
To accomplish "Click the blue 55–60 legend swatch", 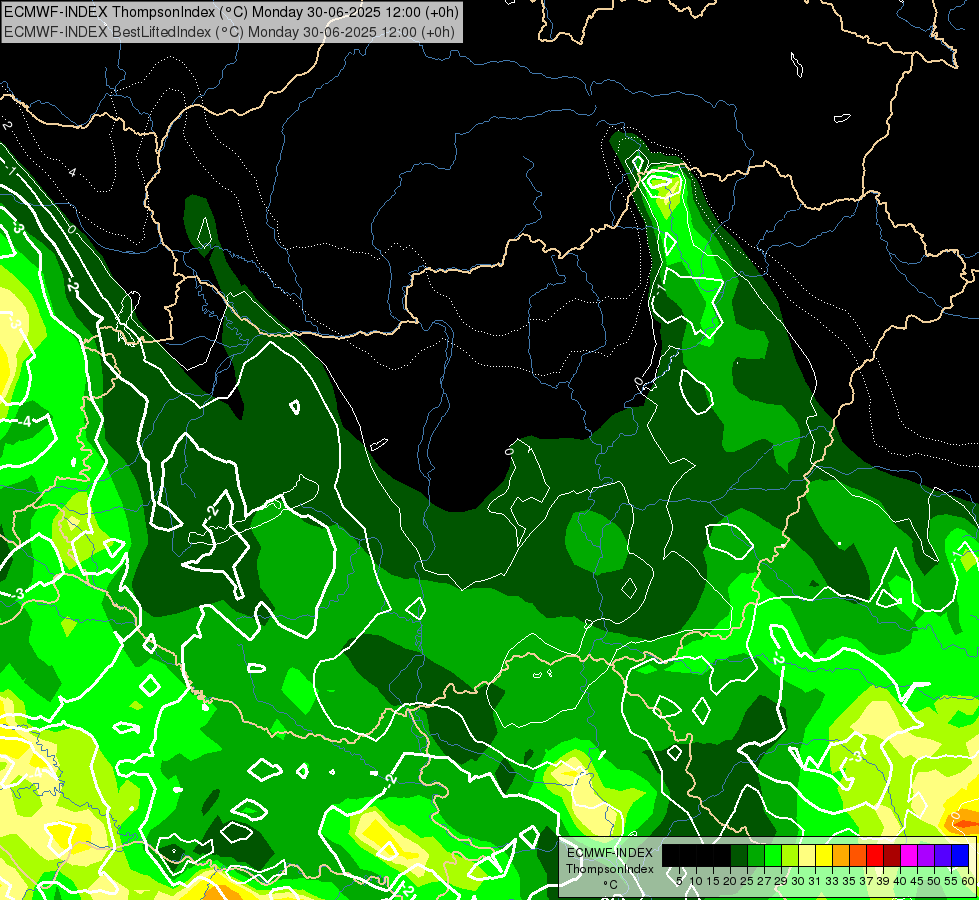I will tap(960, 855).
